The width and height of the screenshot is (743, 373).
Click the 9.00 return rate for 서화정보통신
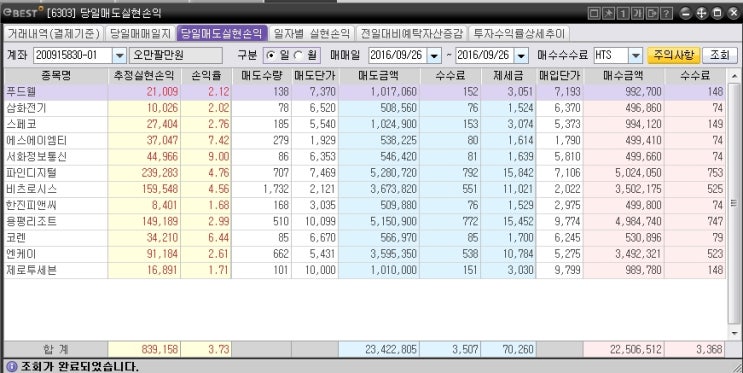pyautogui.click(x=218, y=156)
